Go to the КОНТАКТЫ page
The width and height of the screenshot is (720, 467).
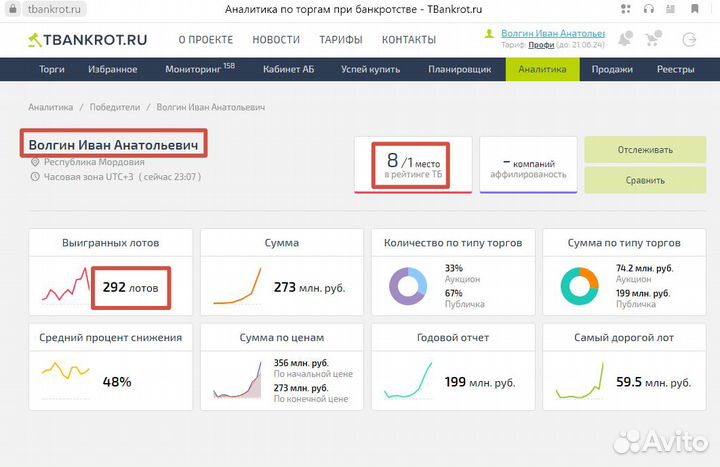pos(408,40)
